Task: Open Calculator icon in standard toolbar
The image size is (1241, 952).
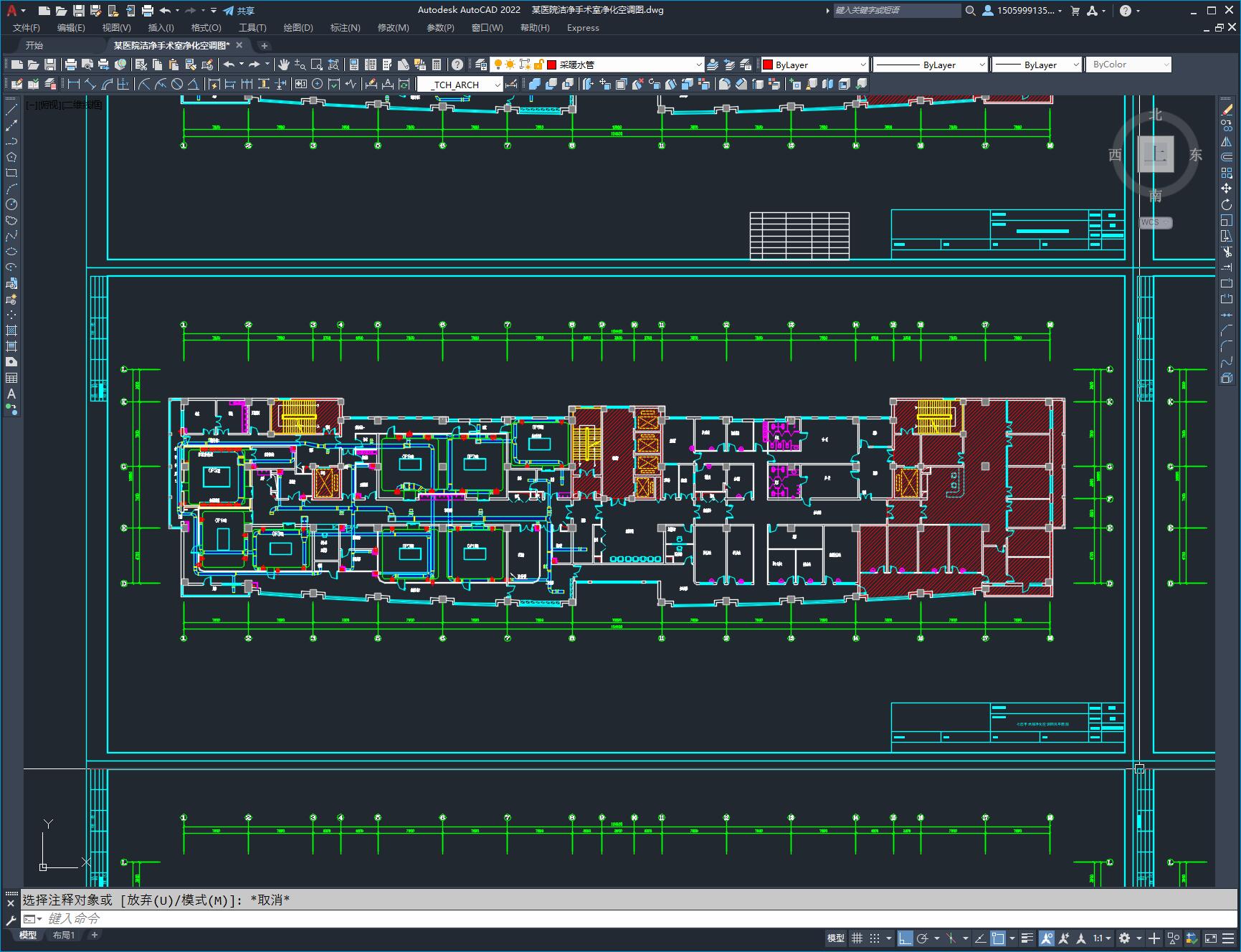Action: click(437, 65)
